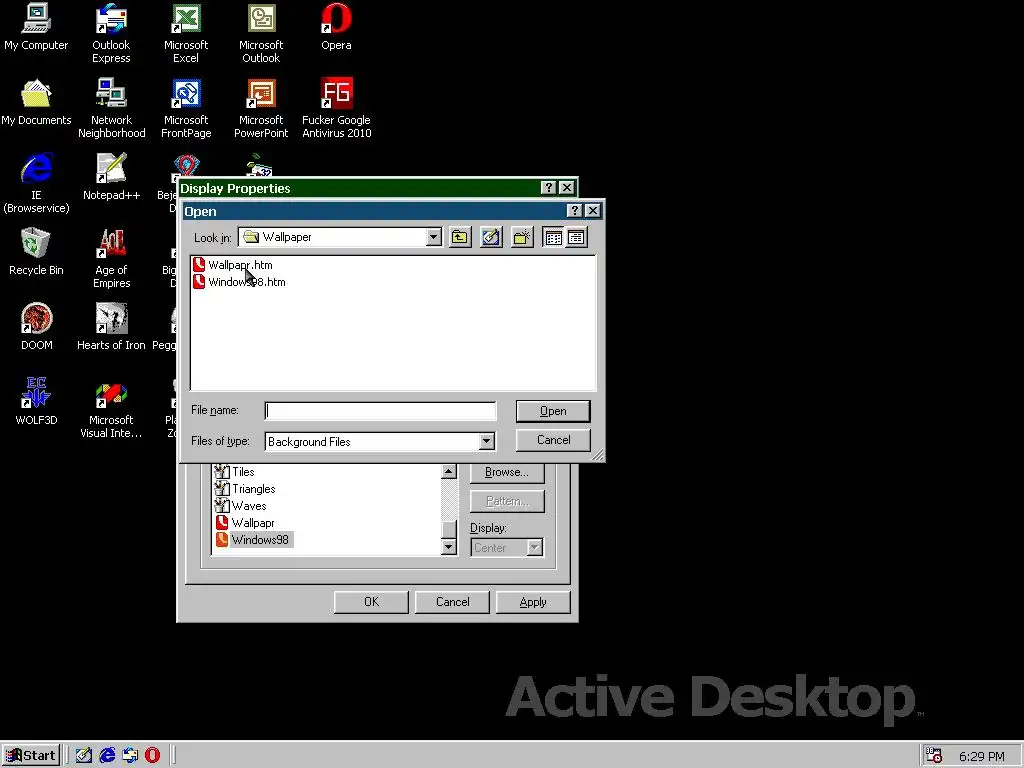Open Microsoft Visual InterDev desktop shortcut
Screen dimensions: 1024x768
pyautogui.click(x=111, y=409)
